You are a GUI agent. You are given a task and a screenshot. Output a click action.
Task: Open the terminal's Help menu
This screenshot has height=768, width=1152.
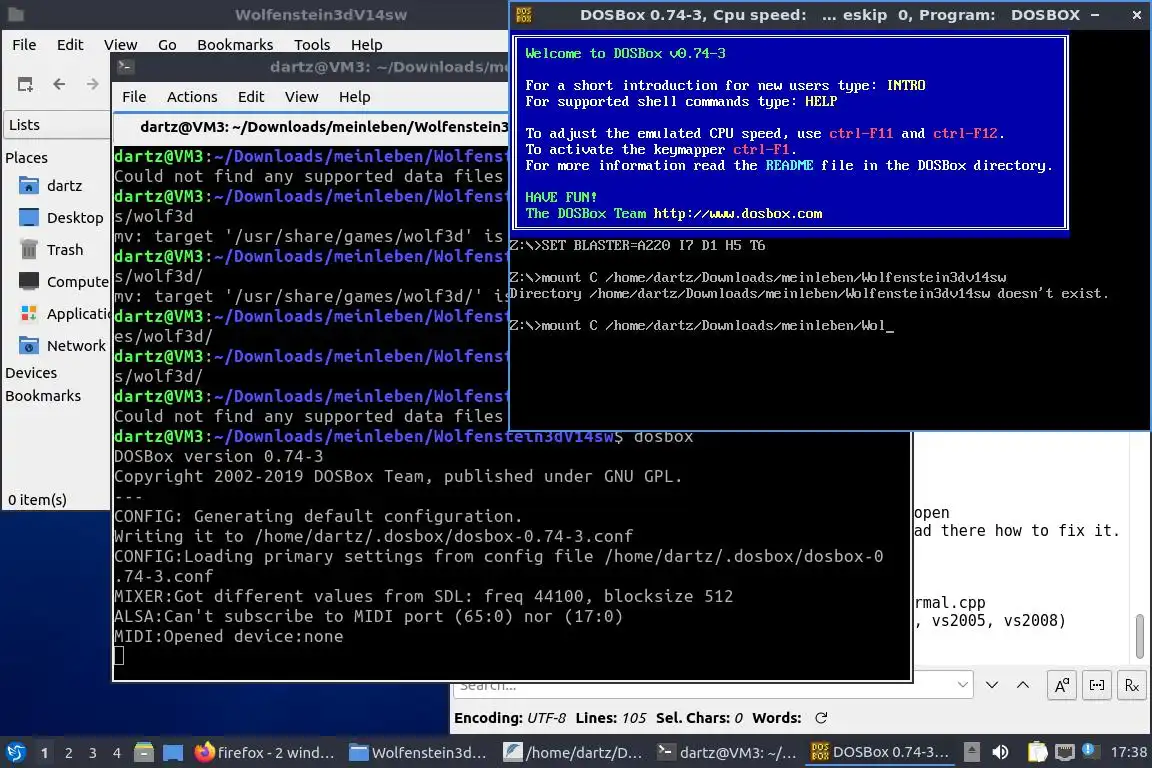coord(354,97)
